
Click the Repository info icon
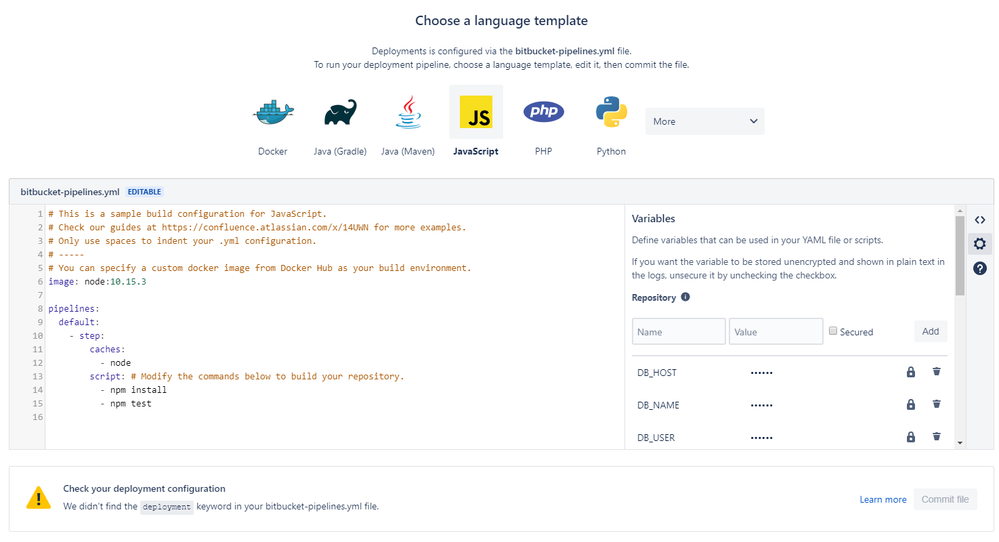point(686,297)
